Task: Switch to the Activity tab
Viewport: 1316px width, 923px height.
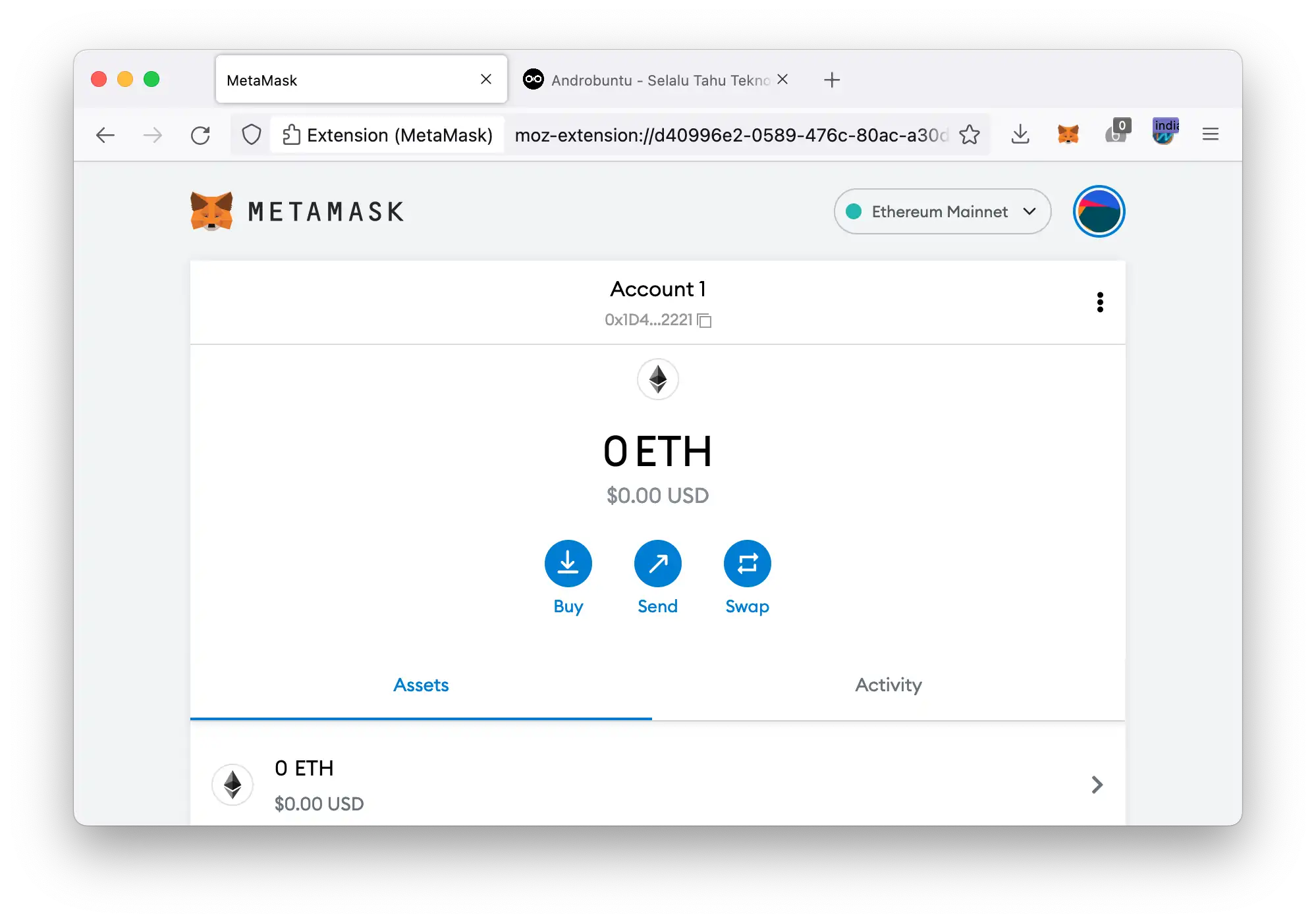Action: tap(888, 685)
